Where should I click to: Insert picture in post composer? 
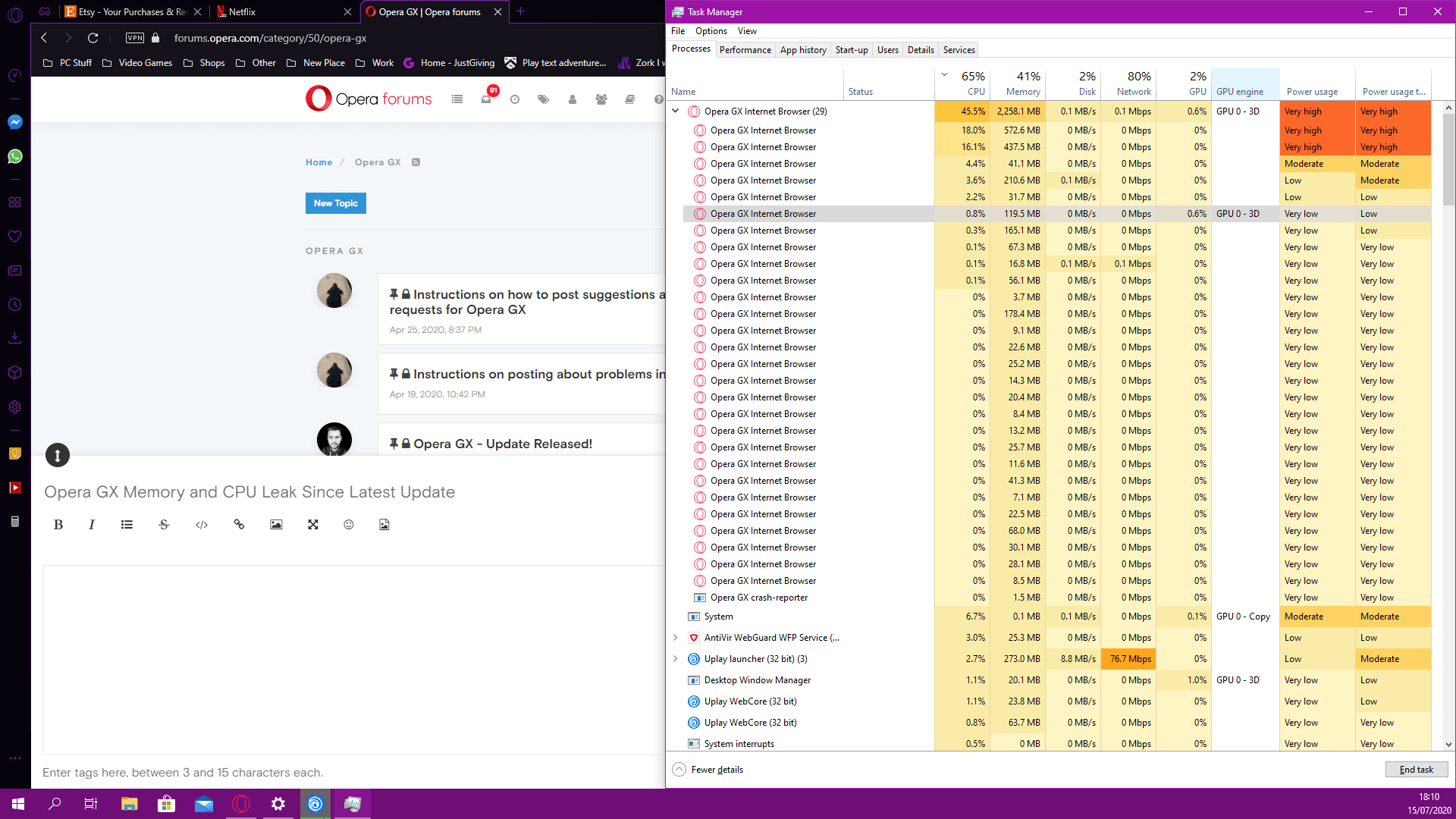tap(276, 525)
